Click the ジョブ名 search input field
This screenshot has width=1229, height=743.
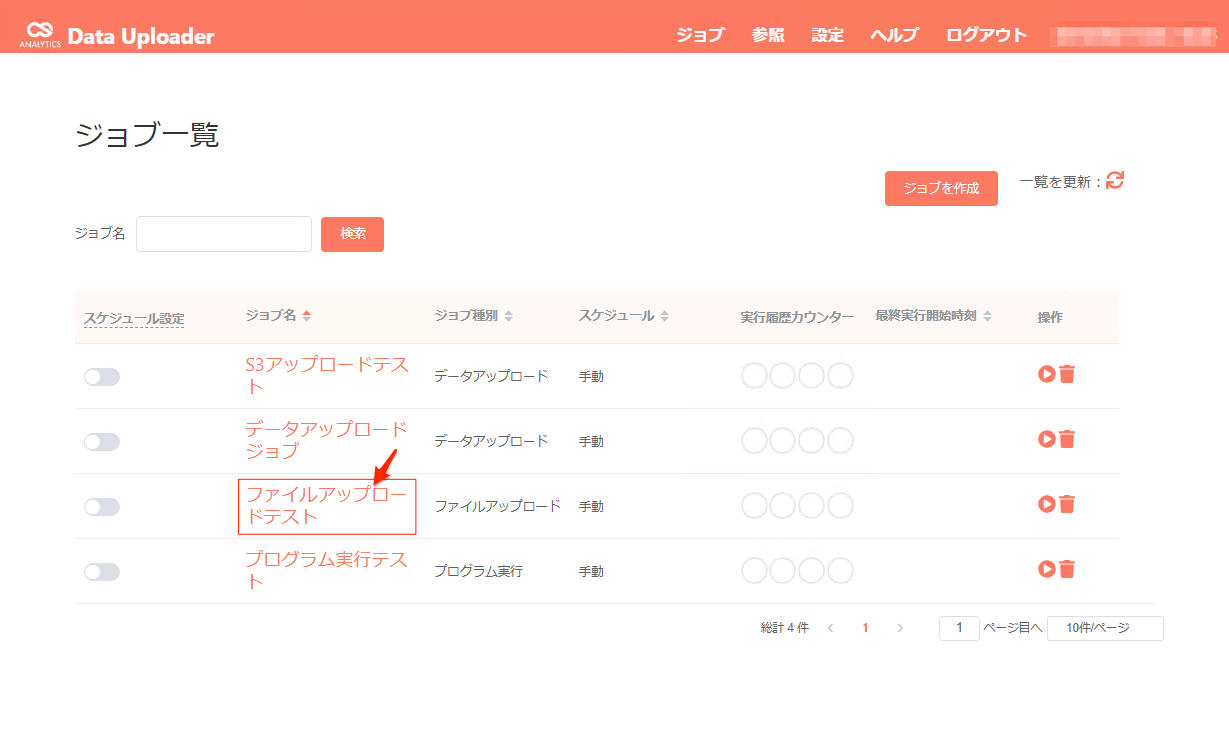tap(224, 234)
